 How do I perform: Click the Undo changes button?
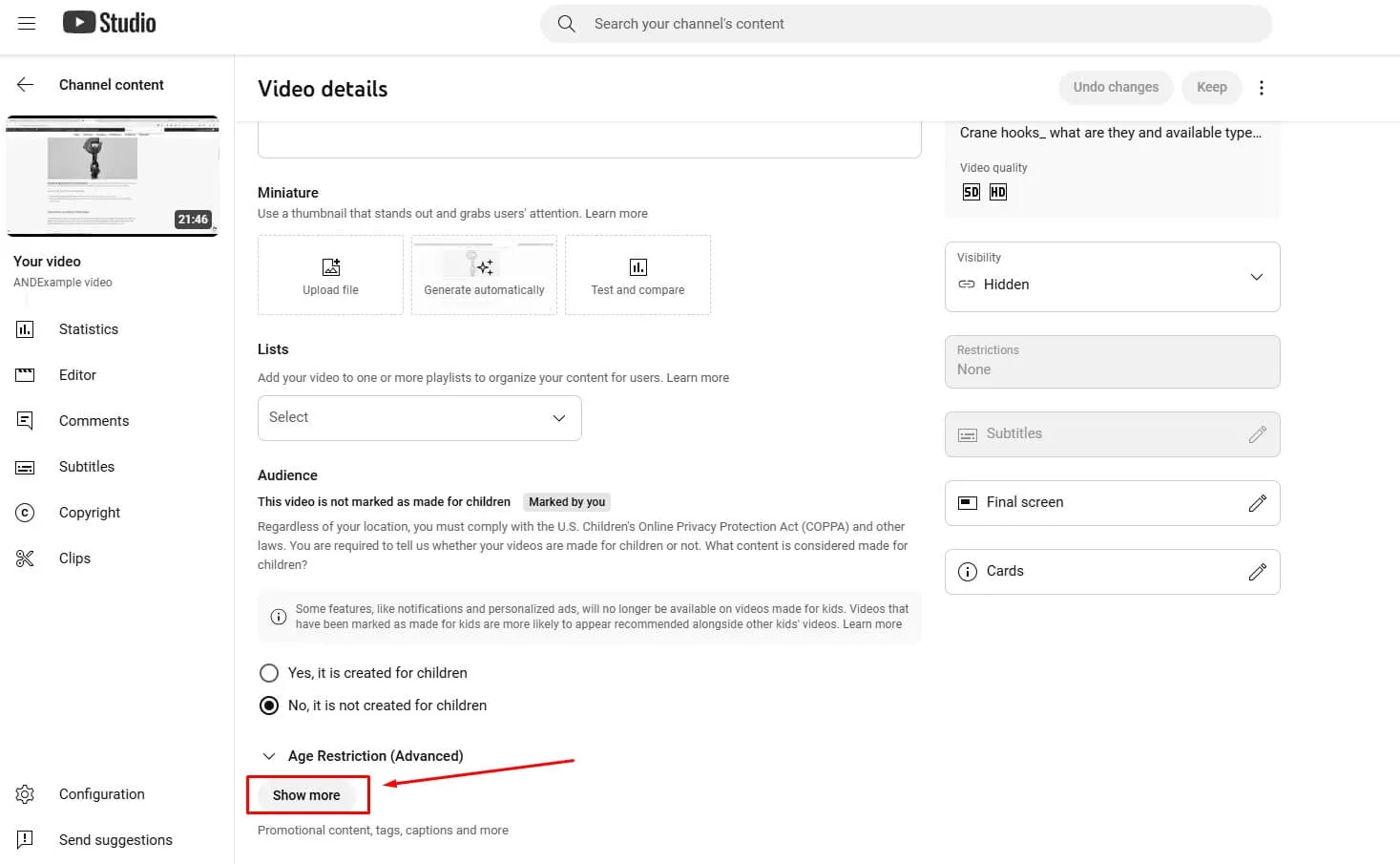pyautogui.click(x=1116, y=88)
